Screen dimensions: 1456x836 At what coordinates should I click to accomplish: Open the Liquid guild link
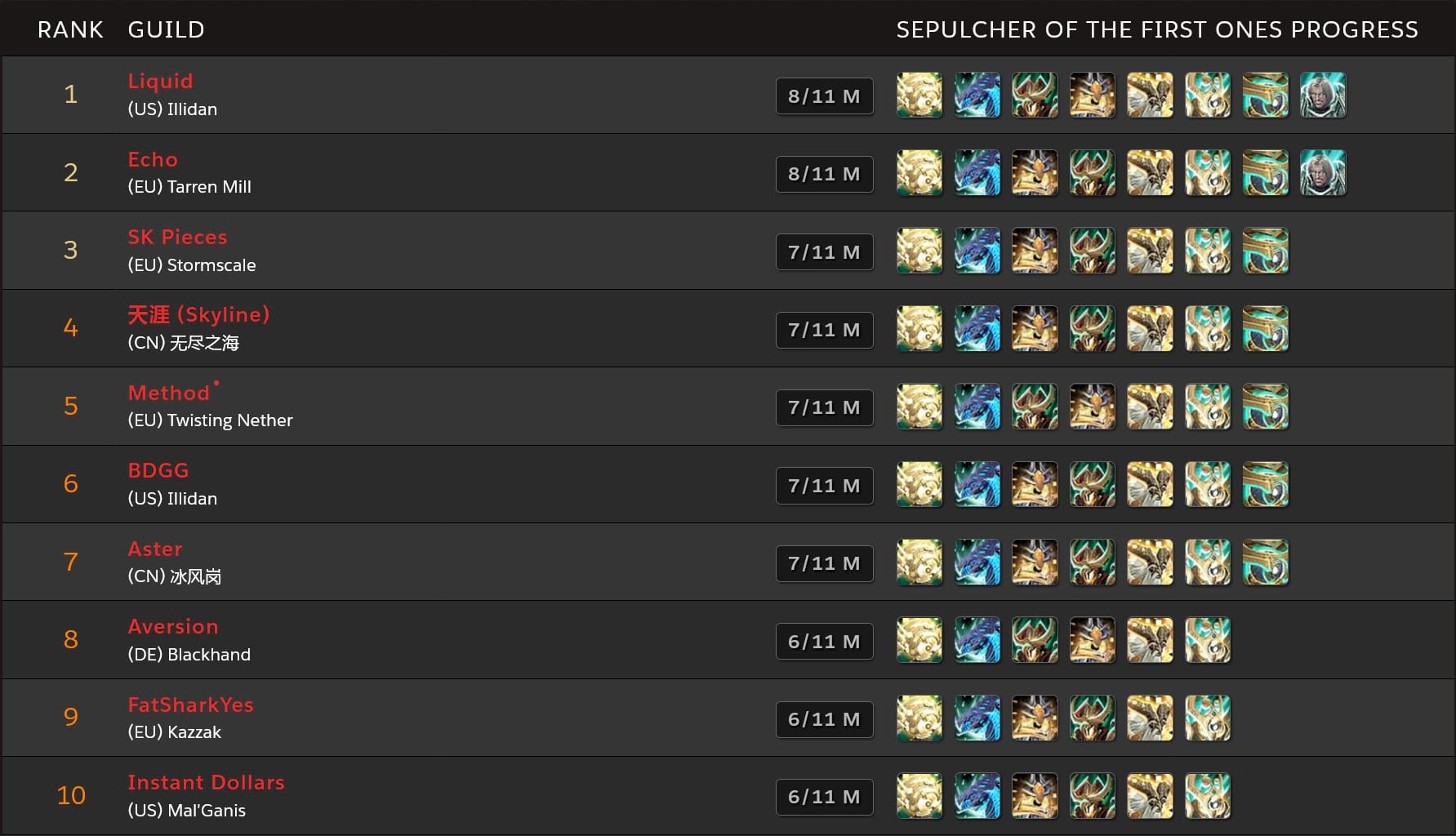(x=160, y=81)
